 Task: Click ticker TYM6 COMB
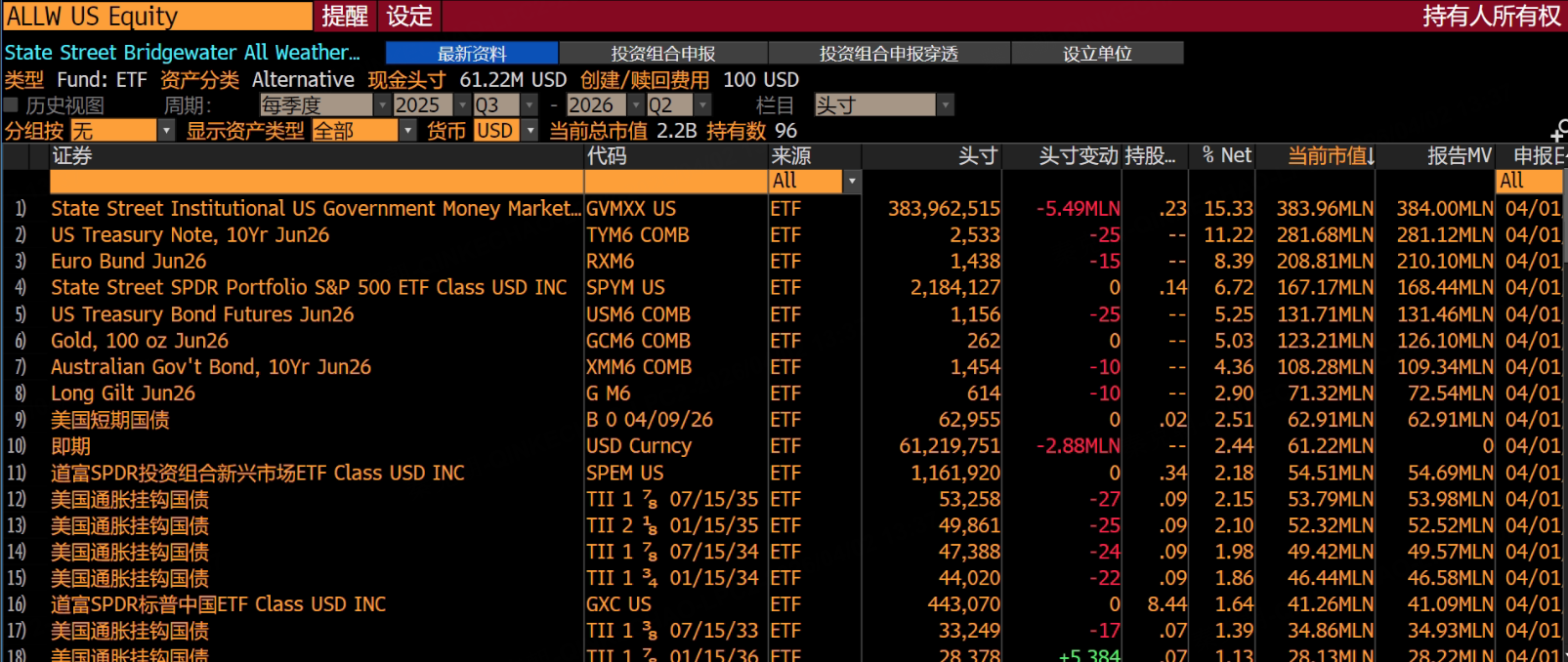pyautogui.click(x=638, y=234)
